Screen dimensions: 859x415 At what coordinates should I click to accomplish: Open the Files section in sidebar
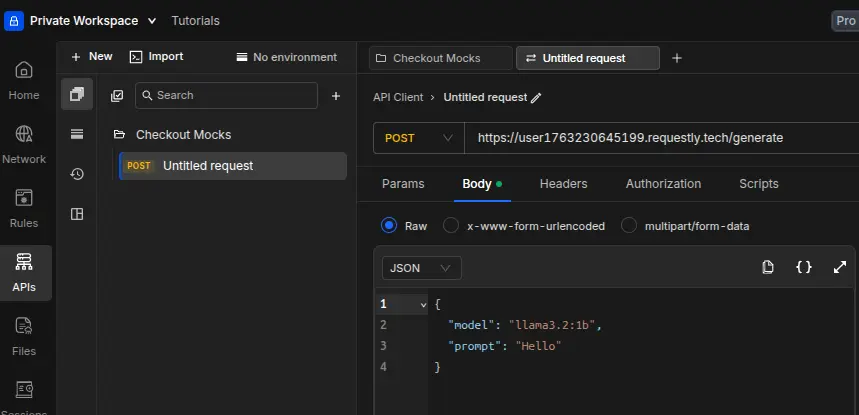(x=24, y=335)
